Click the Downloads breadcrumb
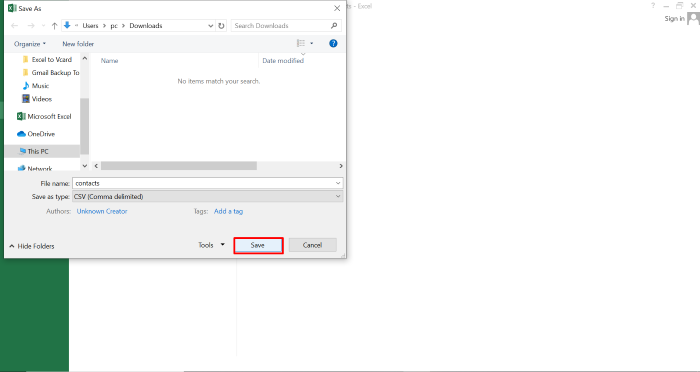 (x=146, y=26)
